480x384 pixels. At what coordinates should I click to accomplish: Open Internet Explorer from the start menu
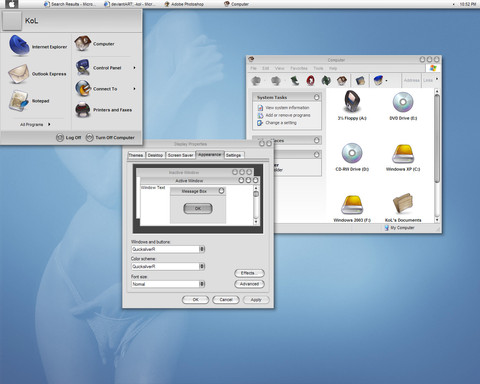[x=37, y=46]
